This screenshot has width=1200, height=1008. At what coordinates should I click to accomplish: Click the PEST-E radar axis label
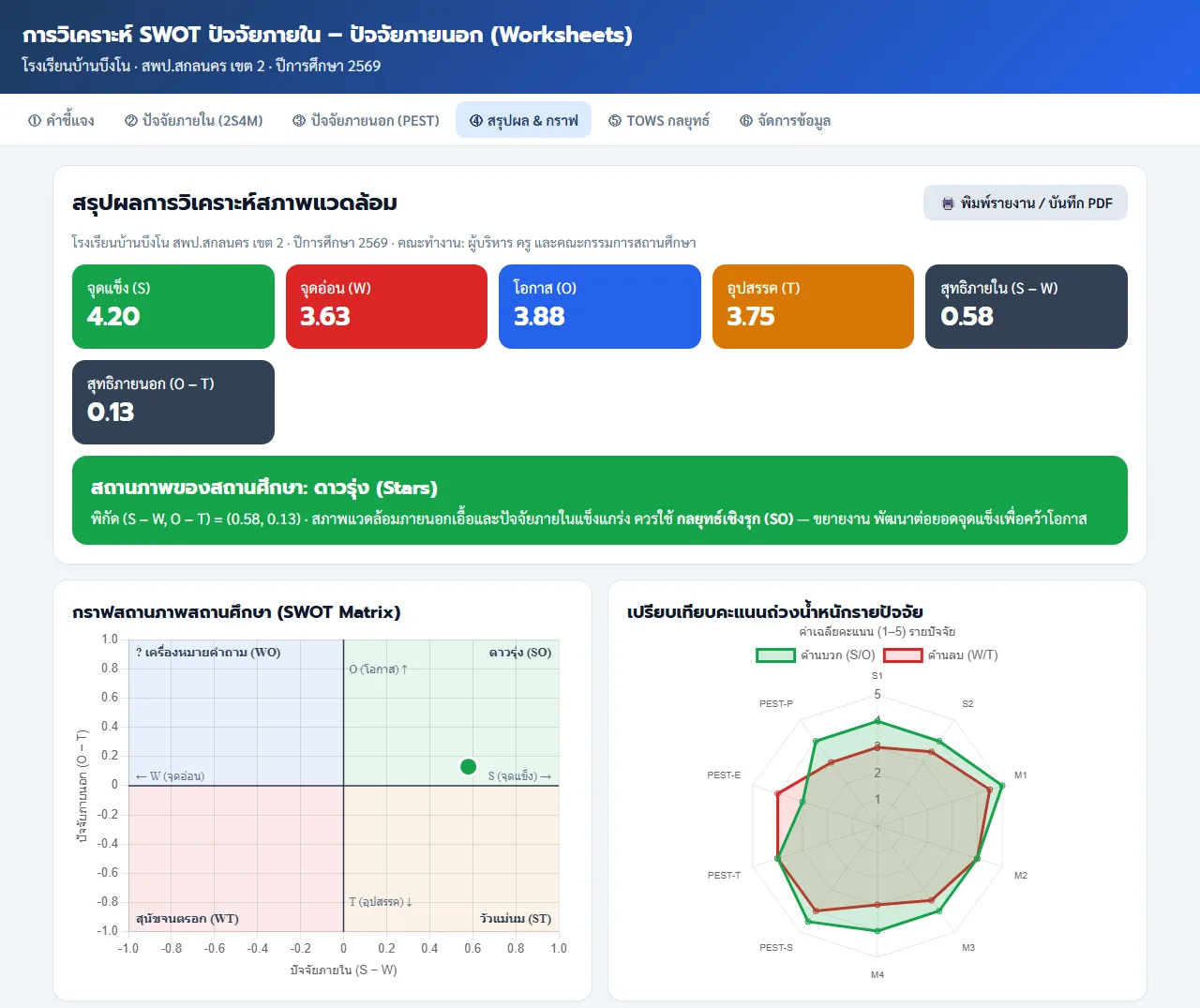coord(724,775)
